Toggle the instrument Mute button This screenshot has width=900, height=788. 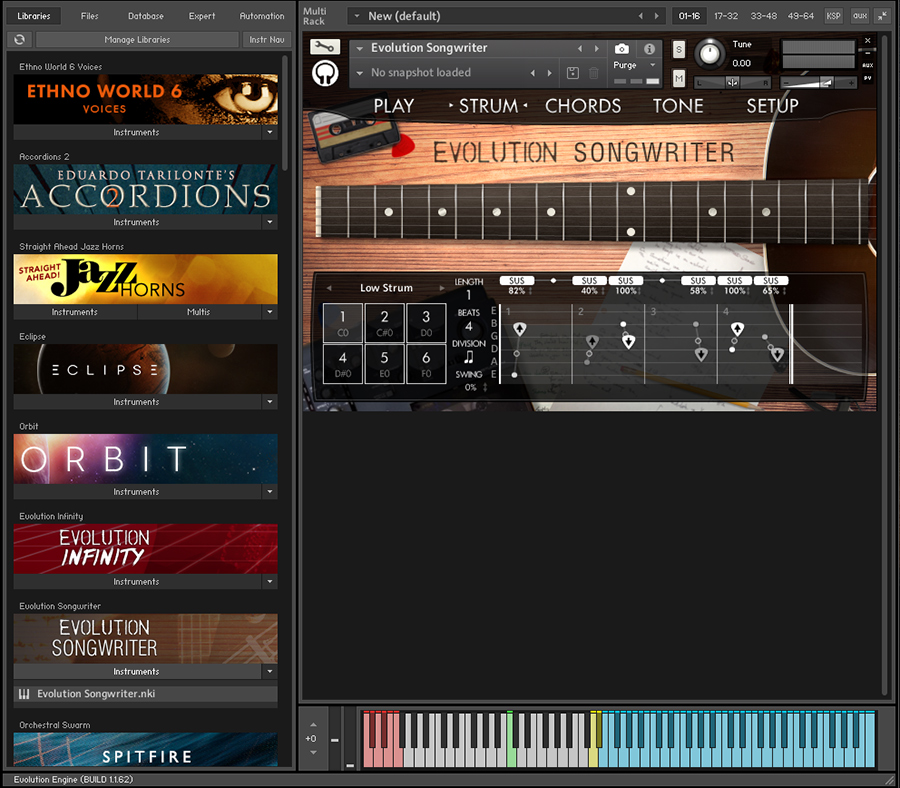click(x=678, y=78)
